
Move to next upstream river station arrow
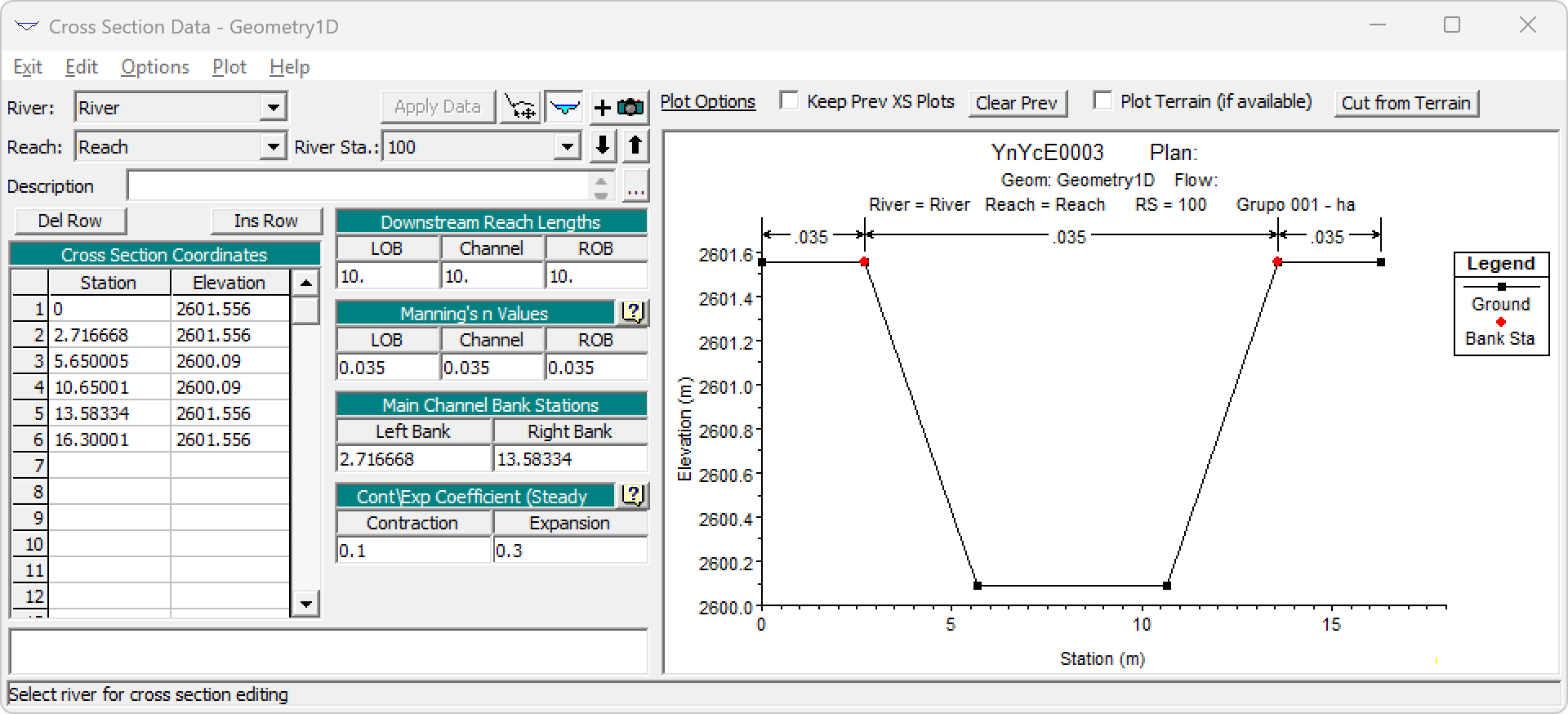[635, 146]
